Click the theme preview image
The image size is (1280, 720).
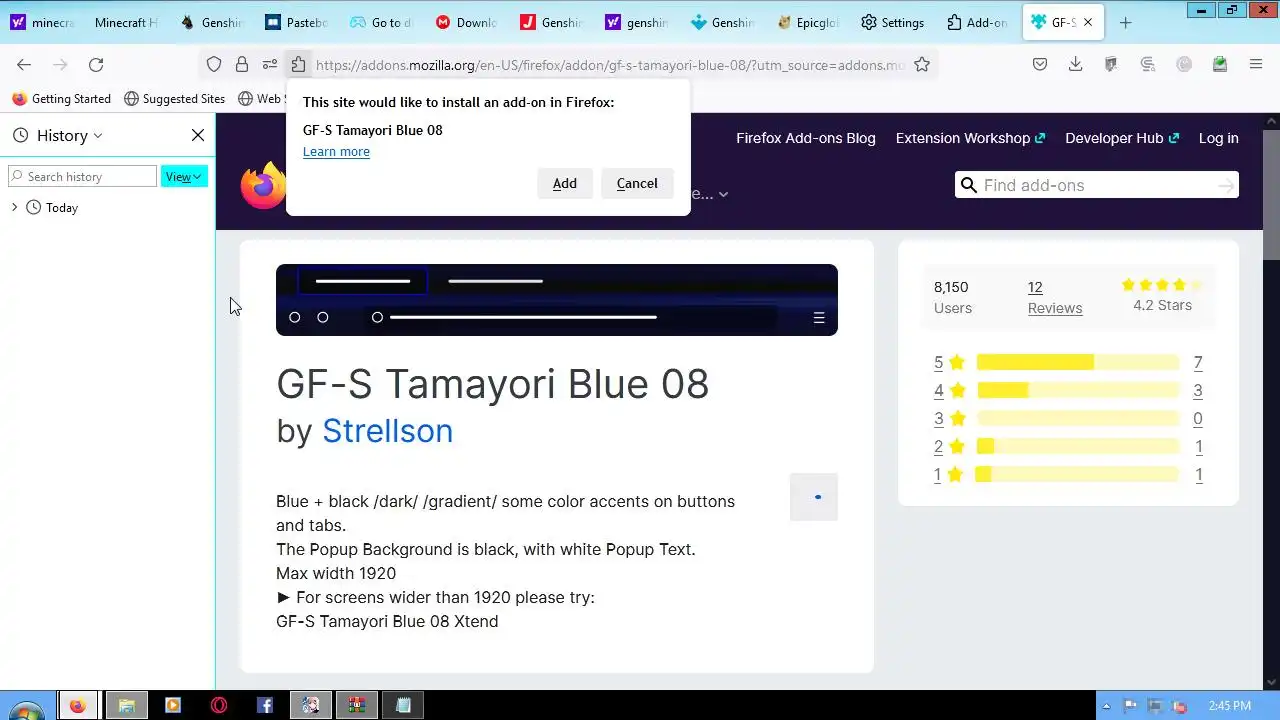click(557, 300)
